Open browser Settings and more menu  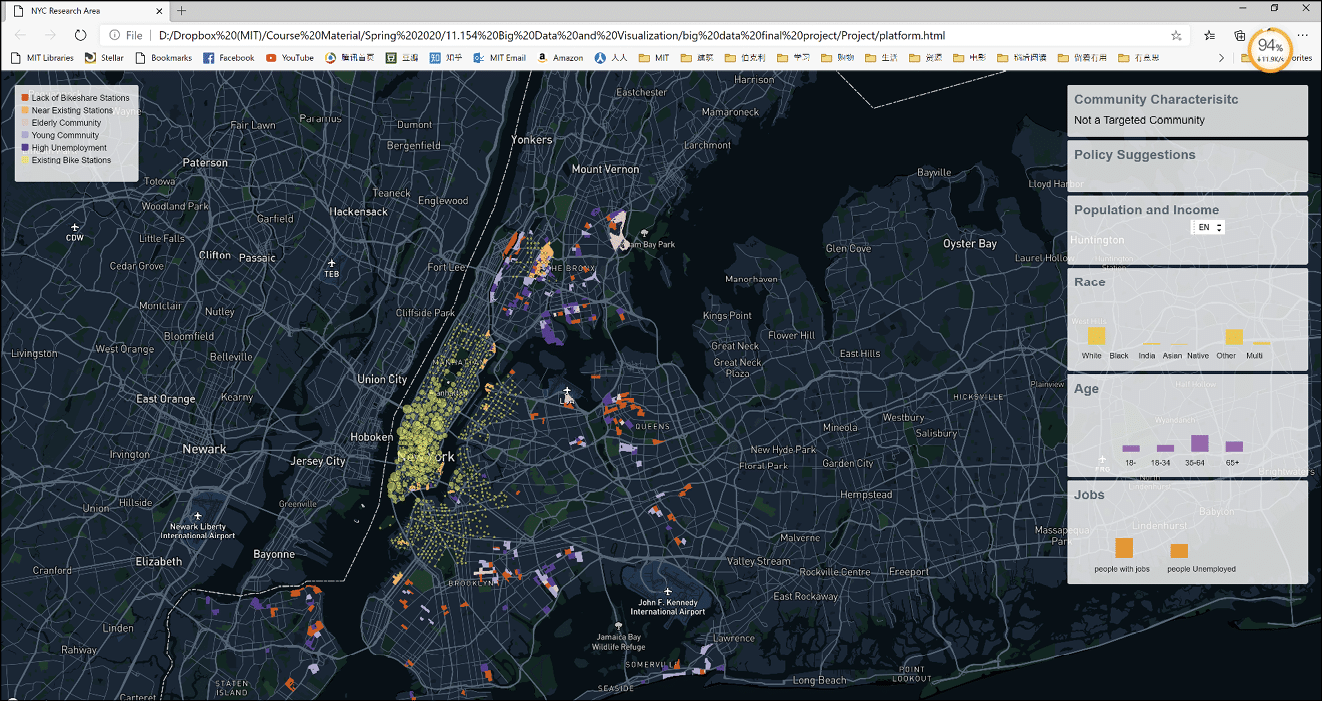pyautogui.click(x=1302, y=35)
